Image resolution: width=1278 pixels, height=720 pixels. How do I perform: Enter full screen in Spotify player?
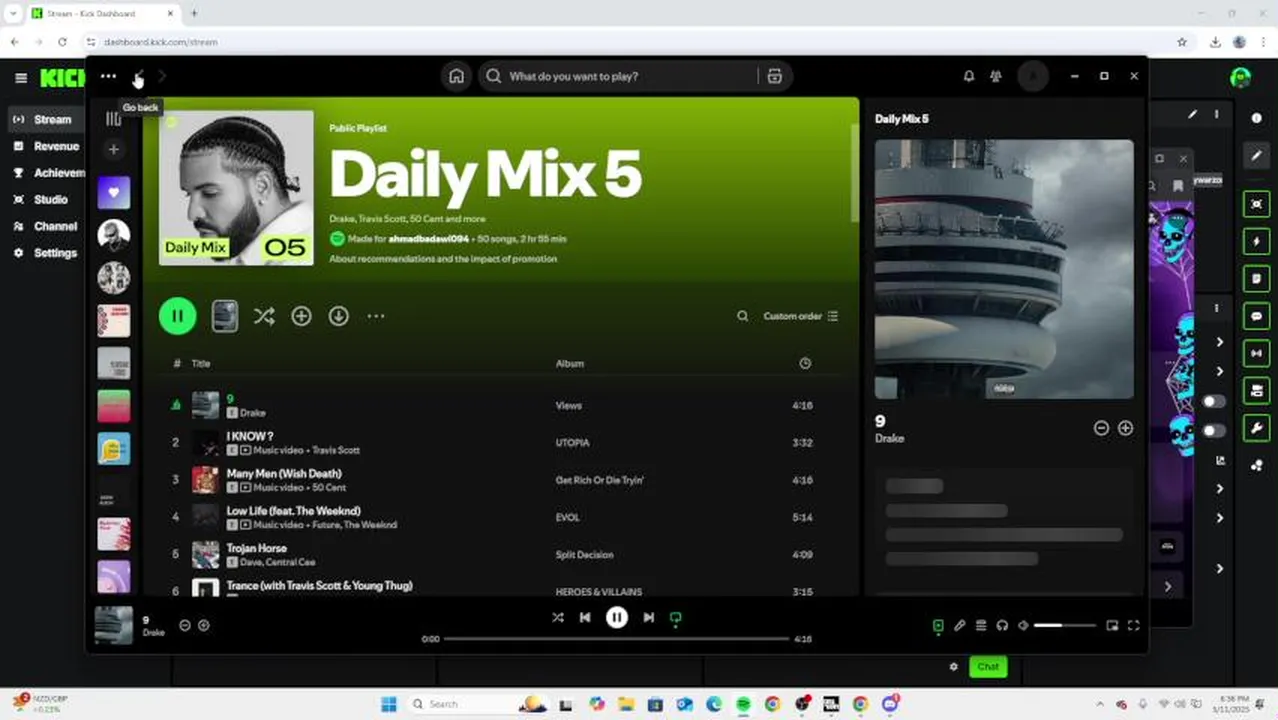tap(1133, 625)
